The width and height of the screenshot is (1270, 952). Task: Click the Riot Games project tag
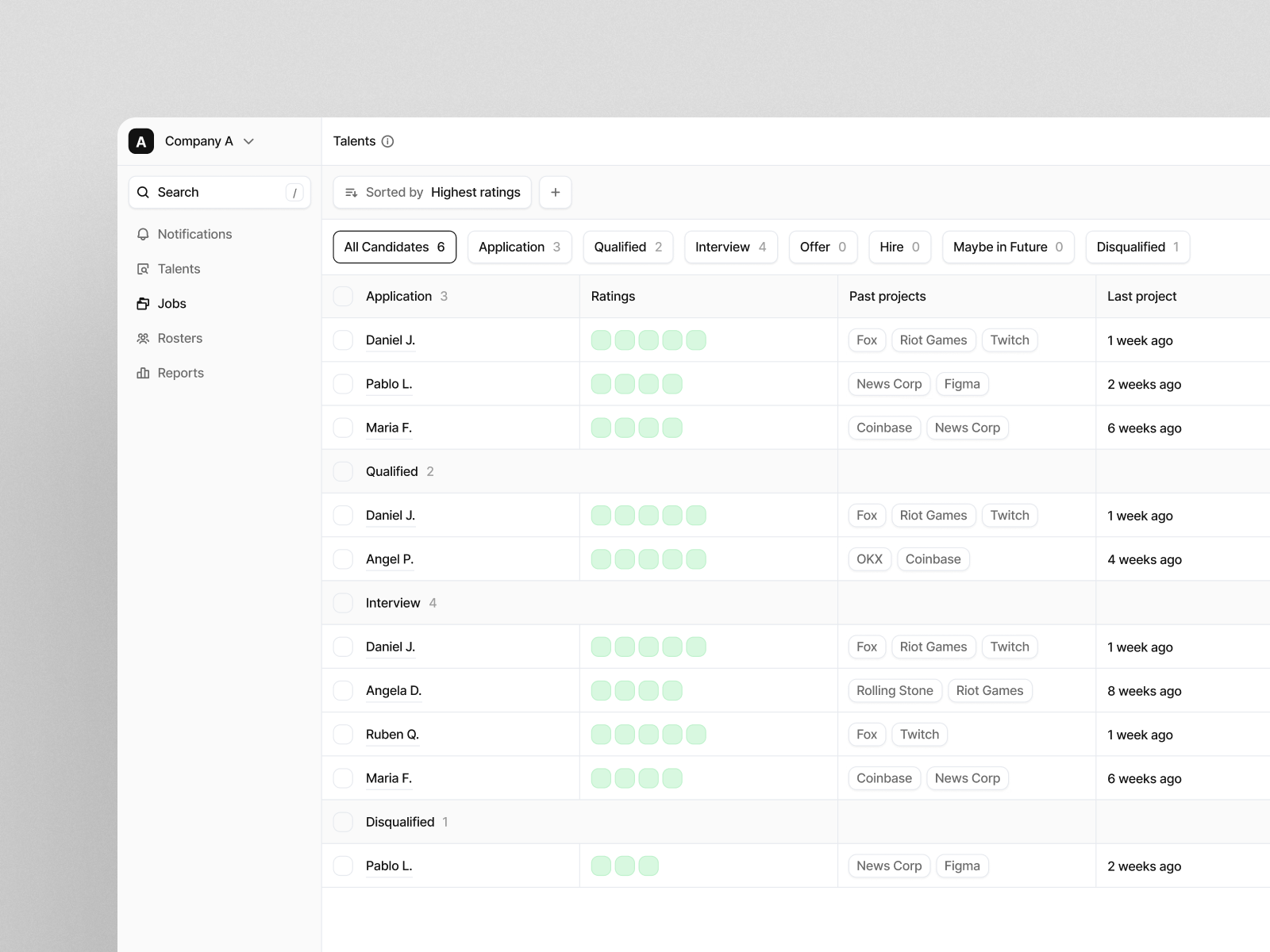(933, 340)
